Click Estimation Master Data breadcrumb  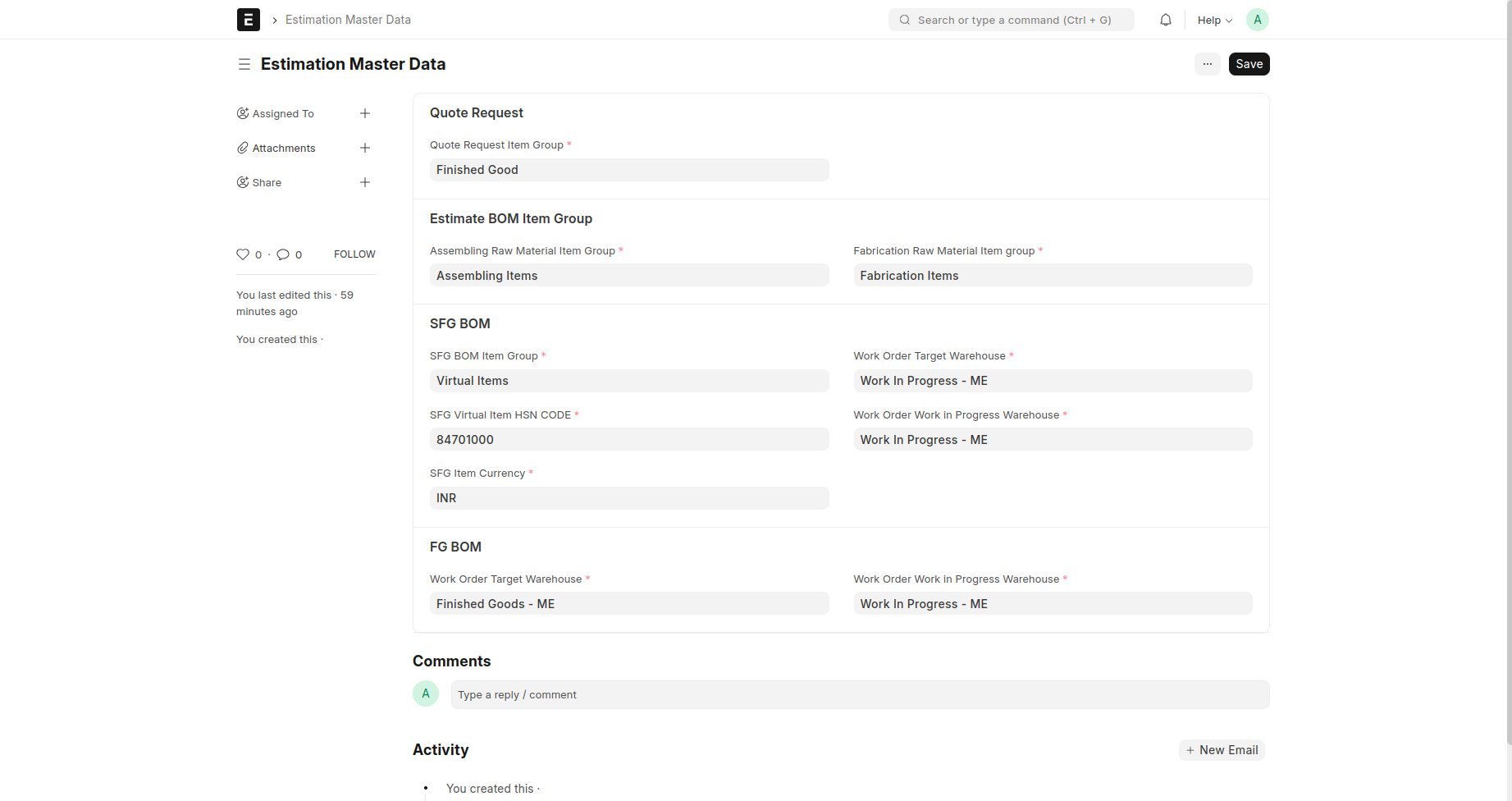348,20
